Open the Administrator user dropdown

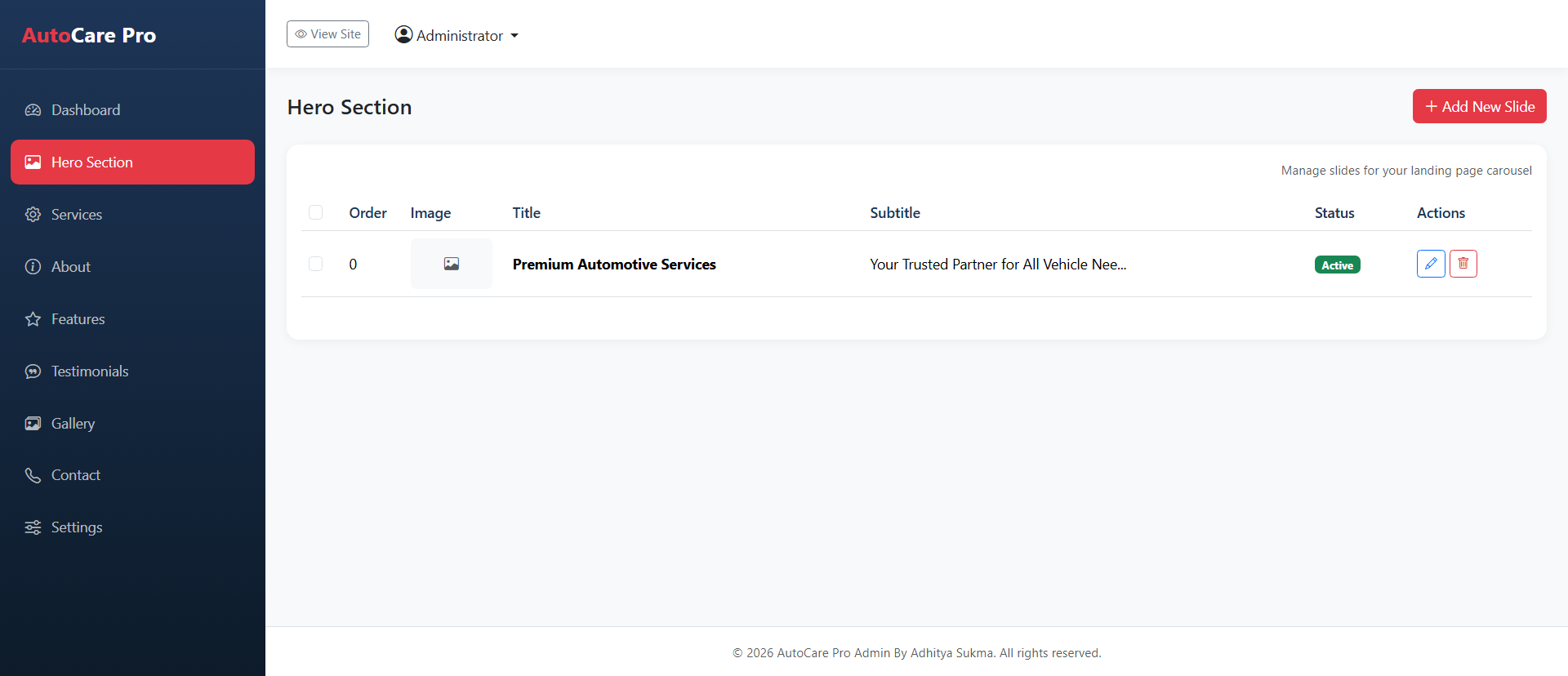click(457, 35)
